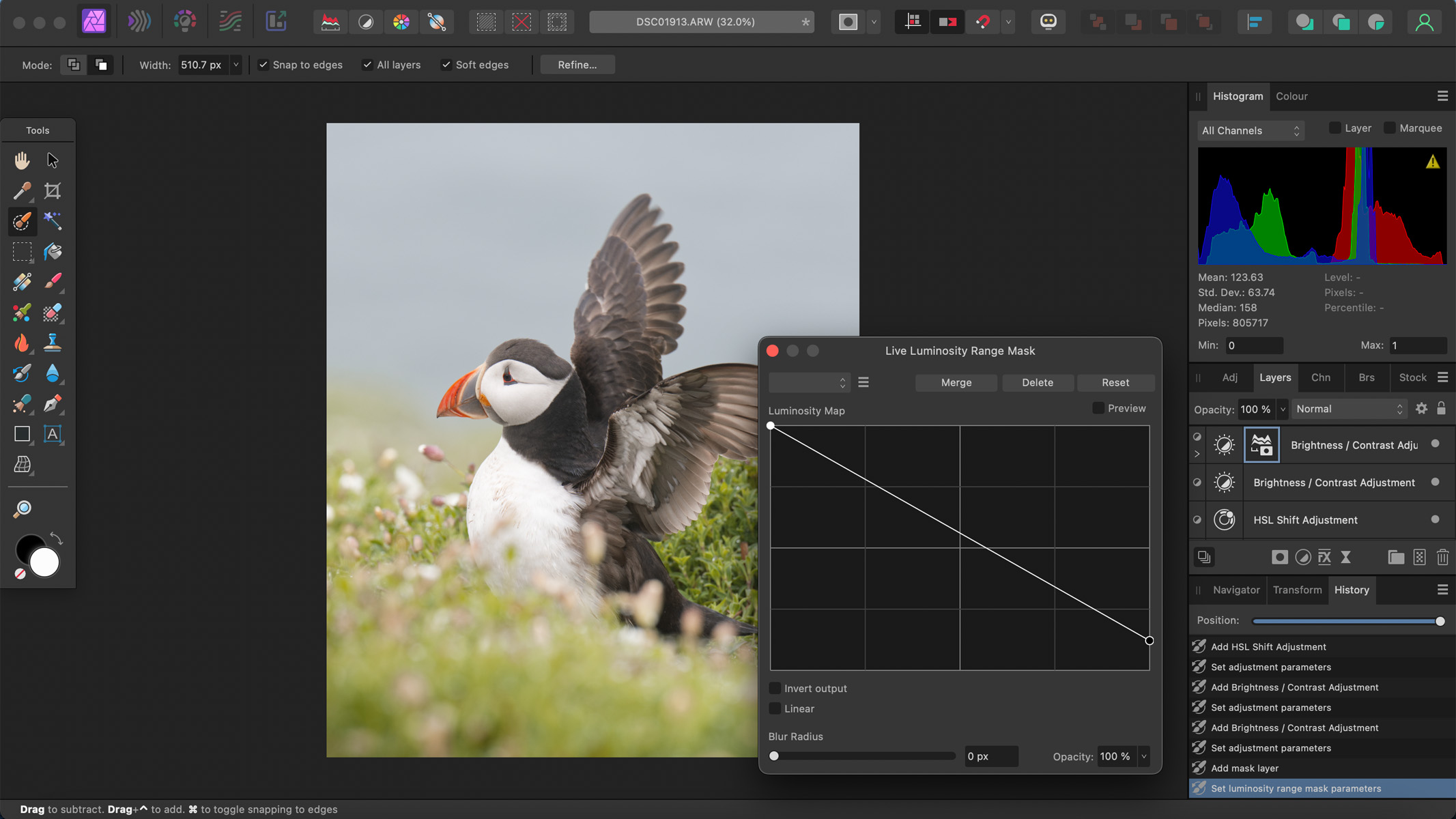The image size is (1456, 819).
Task: Click the Reset button in Luminosity mask
Action: pyautogui.click(x=1115, y=382)
